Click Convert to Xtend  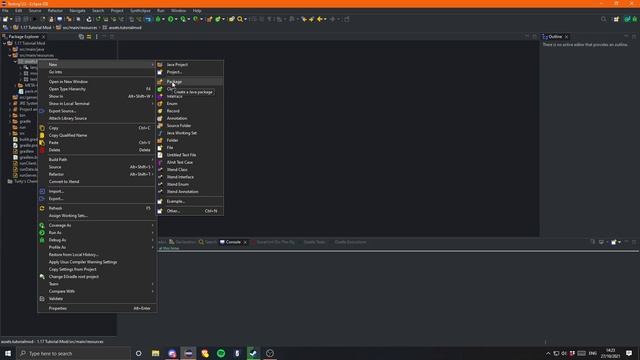97,182
